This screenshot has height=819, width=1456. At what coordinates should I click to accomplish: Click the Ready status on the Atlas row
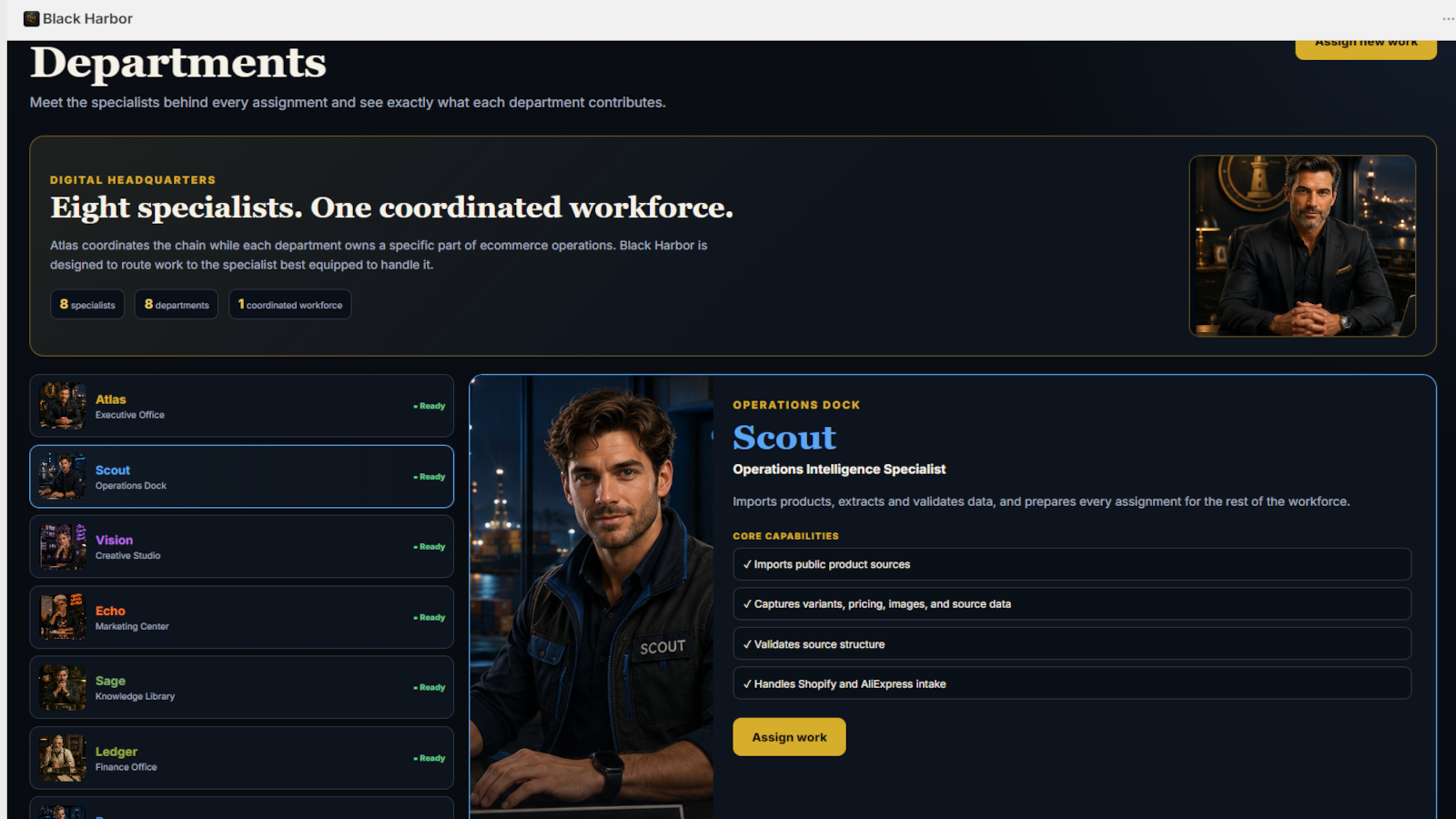430,406
